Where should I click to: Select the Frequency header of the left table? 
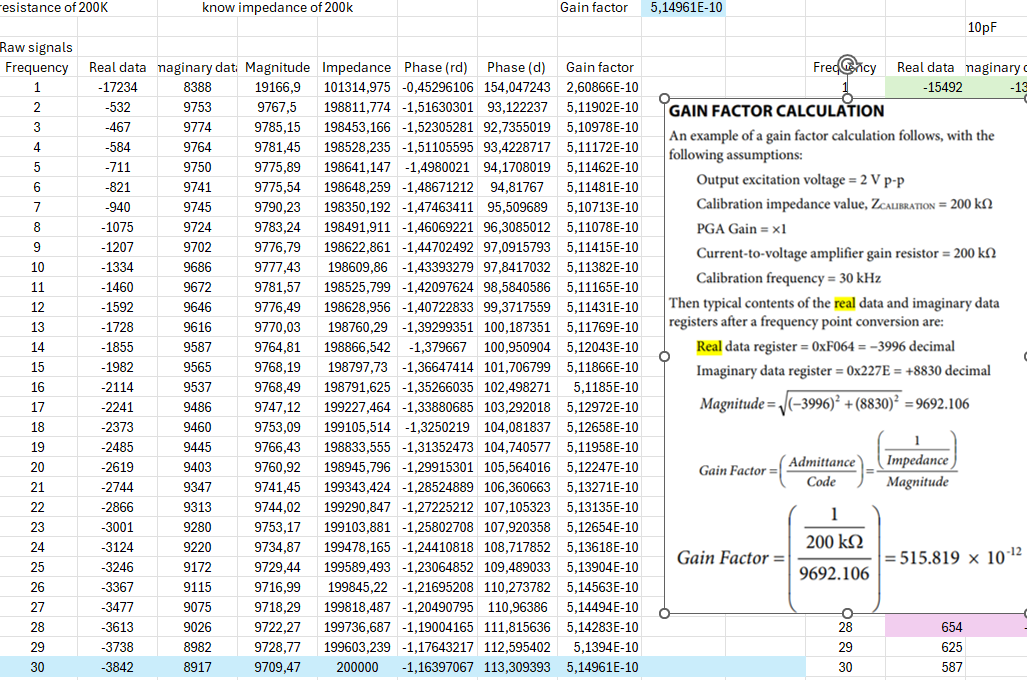(x=37, y=67)
